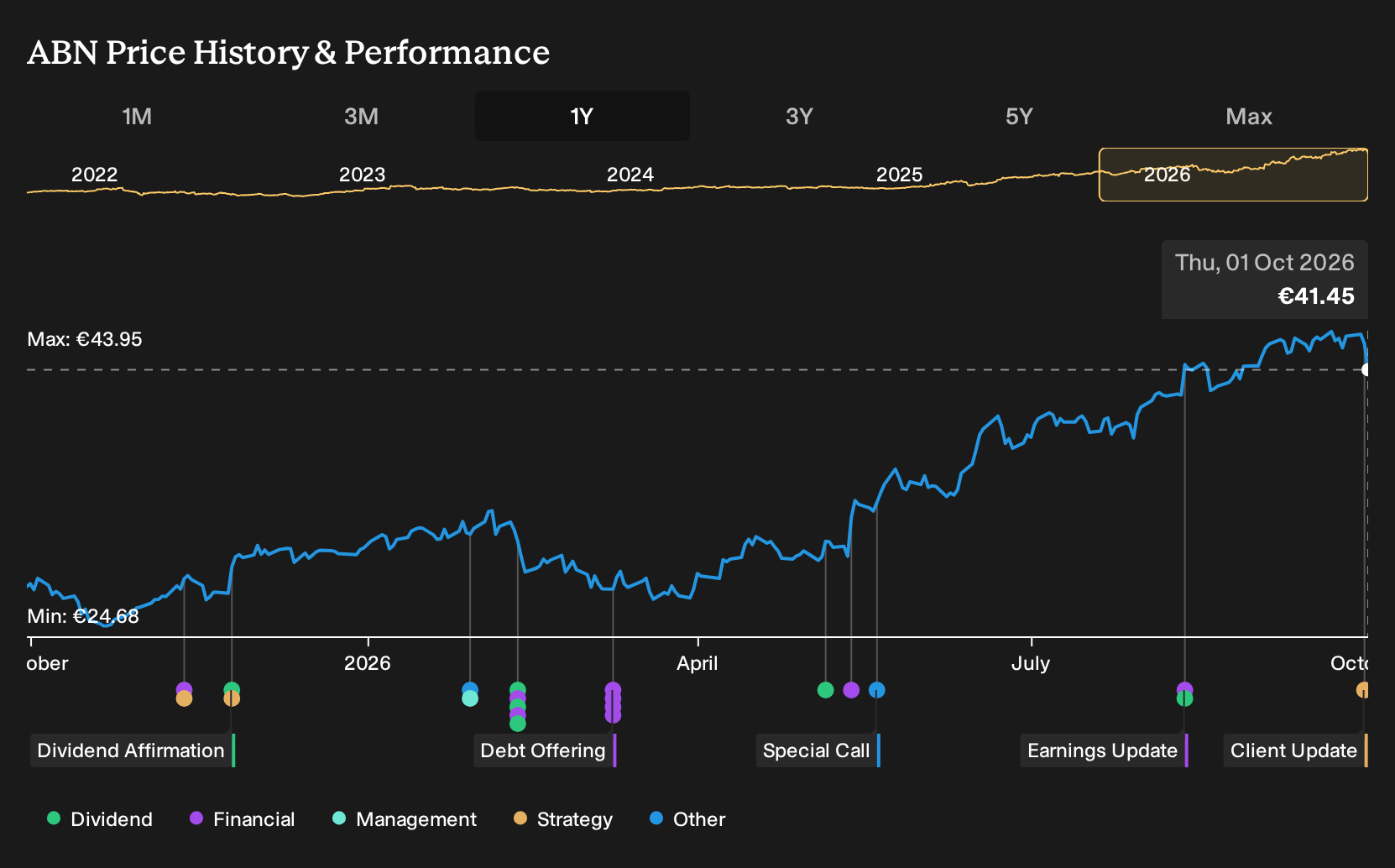This screenshot has height=868, width=1395.
Task: Open the Earnings Update event label
Action: point(1105,750)
